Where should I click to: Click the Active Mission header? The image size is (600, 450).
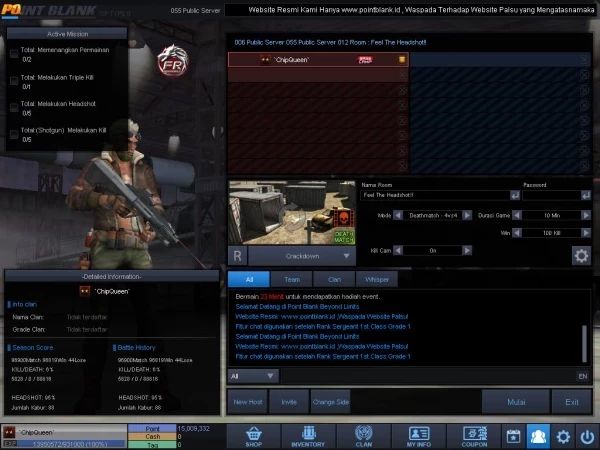point(67,34)
